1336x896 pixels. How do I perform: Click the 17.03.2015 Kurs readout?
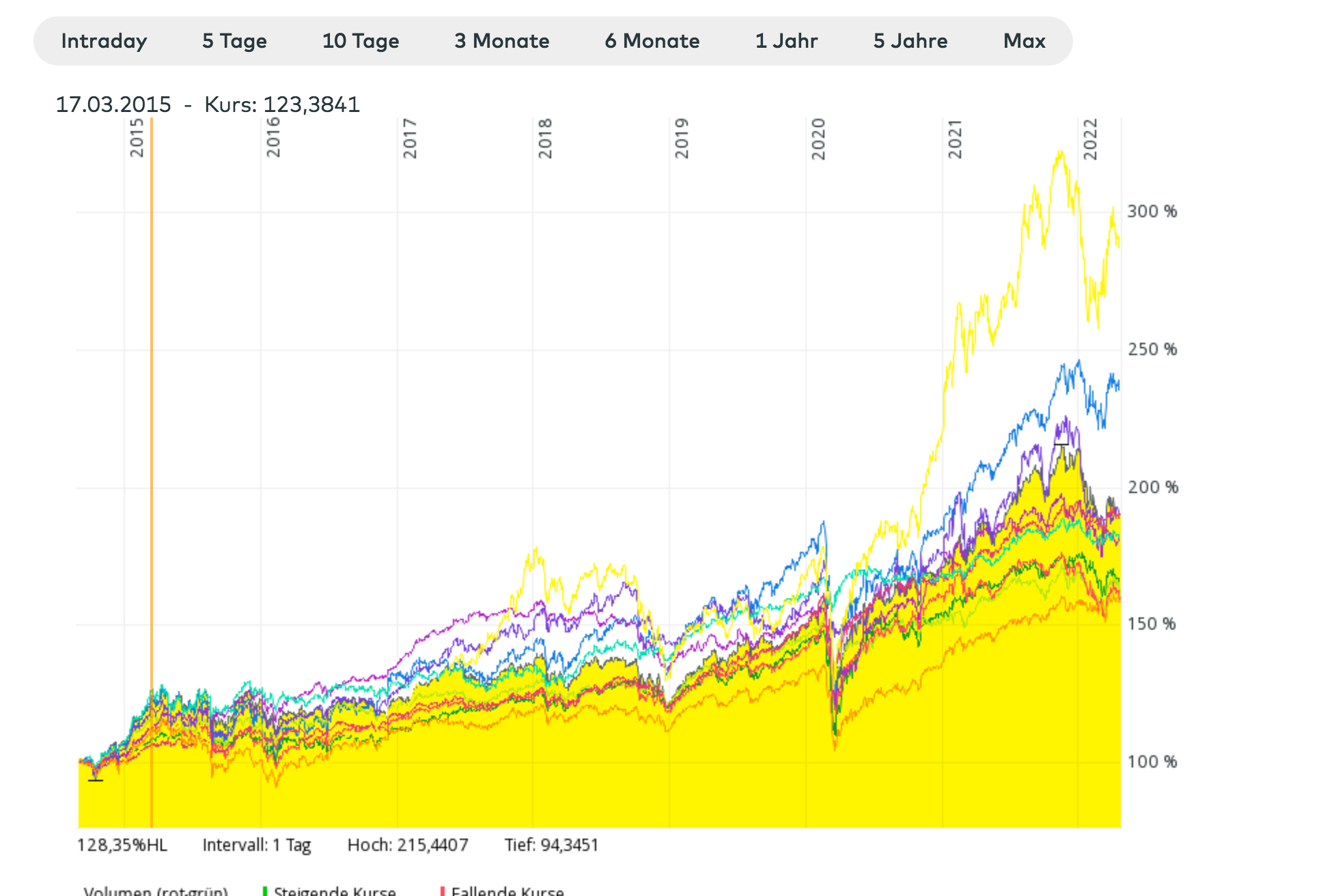pyautogui.click(x=208, y=104)
